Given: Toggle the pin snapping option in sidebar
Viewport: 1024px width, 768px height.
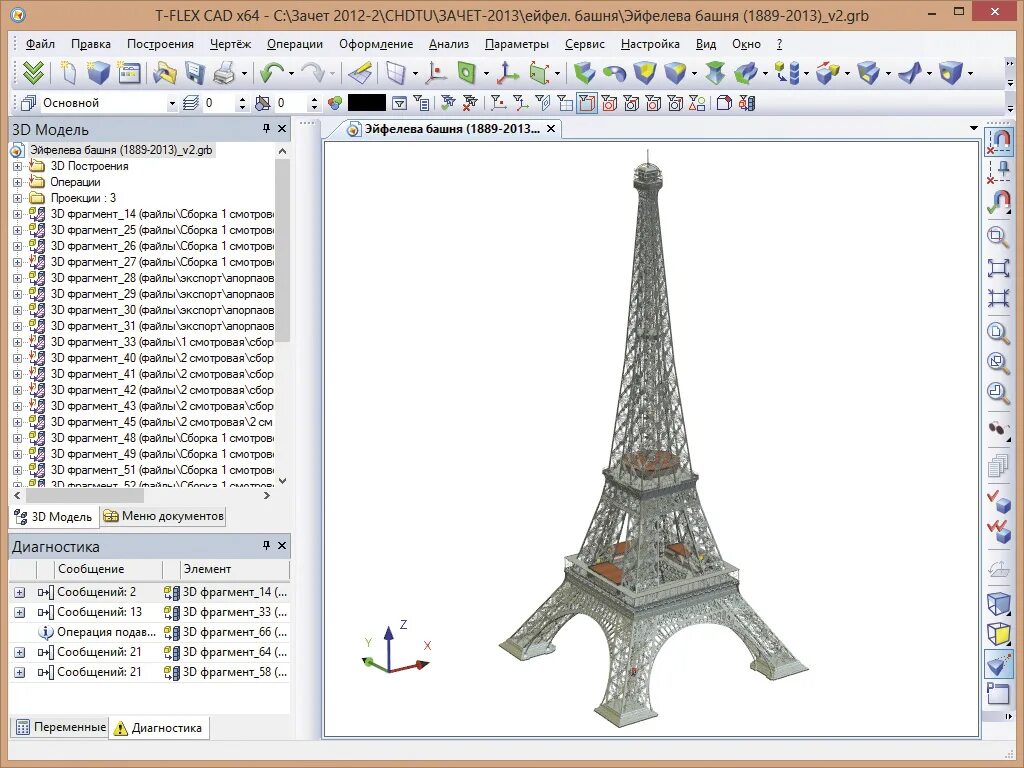Looking at the screenshot, I should pos(998,173).
